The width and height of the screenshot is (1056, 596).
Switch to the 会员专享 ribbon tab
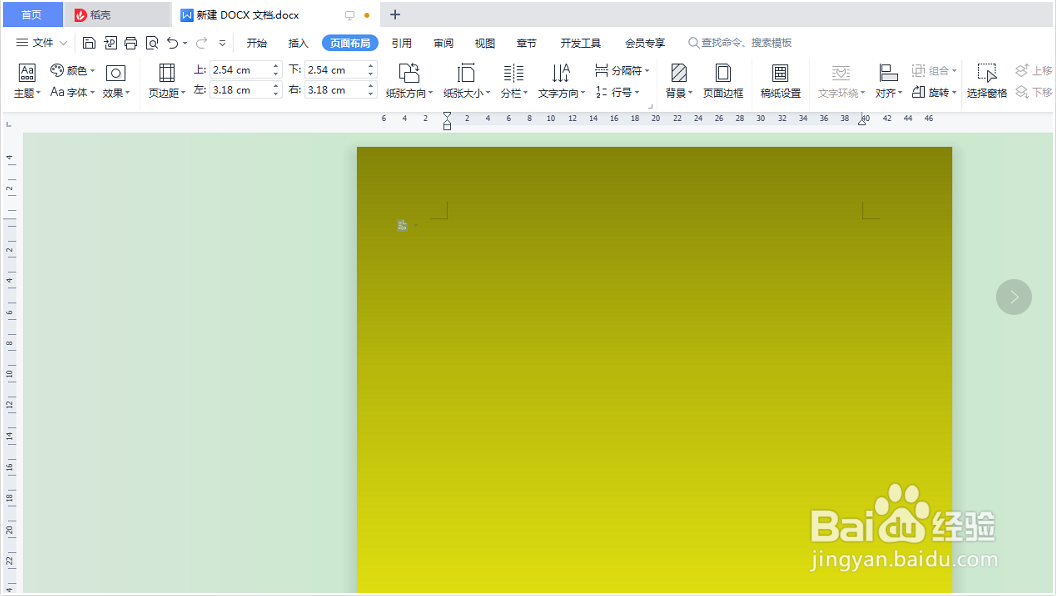click(645, 43)
